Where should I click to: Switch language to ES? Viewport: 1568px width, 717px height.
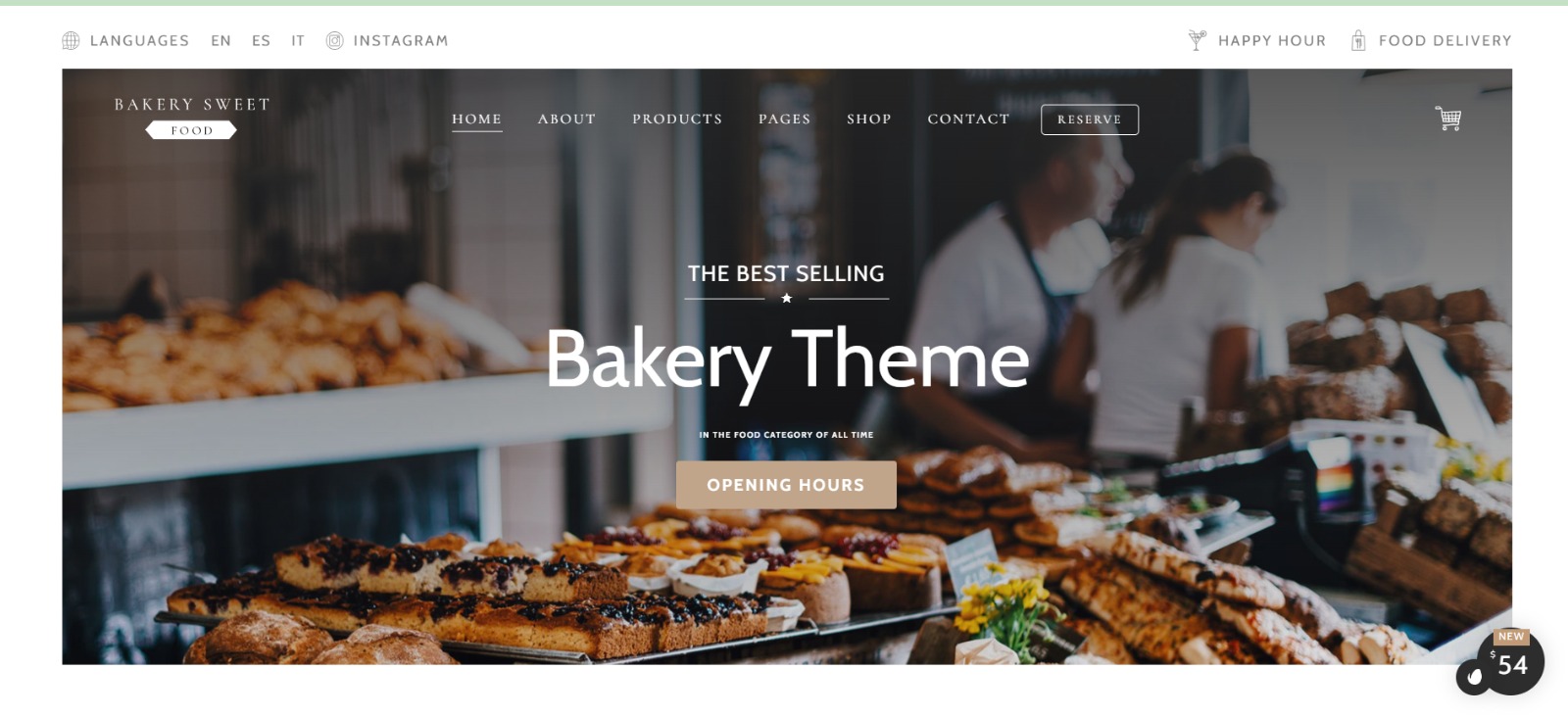click(261, 40)
